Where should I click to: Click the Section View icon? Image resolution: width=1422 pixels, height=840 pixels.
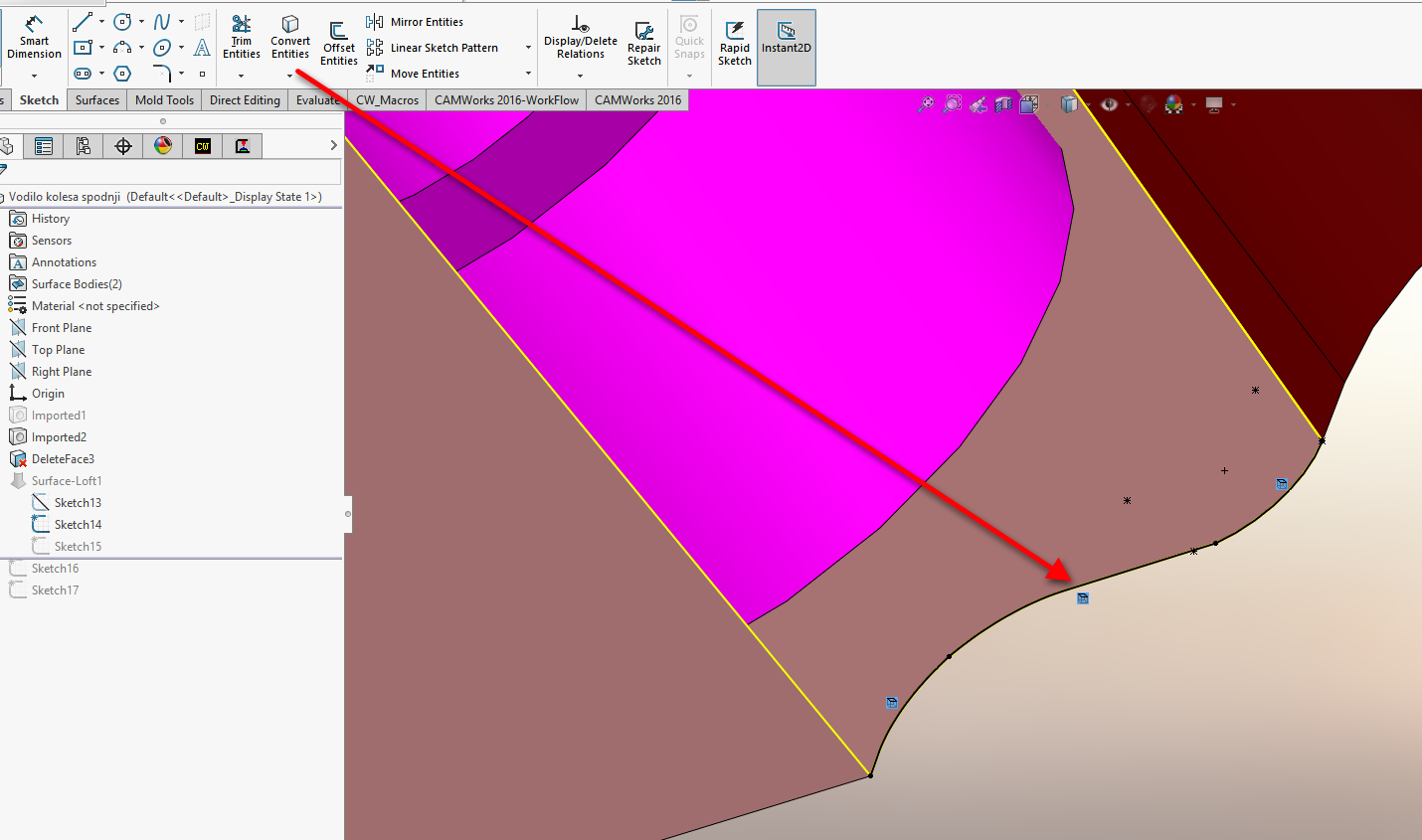click(x=1003, y=104)
